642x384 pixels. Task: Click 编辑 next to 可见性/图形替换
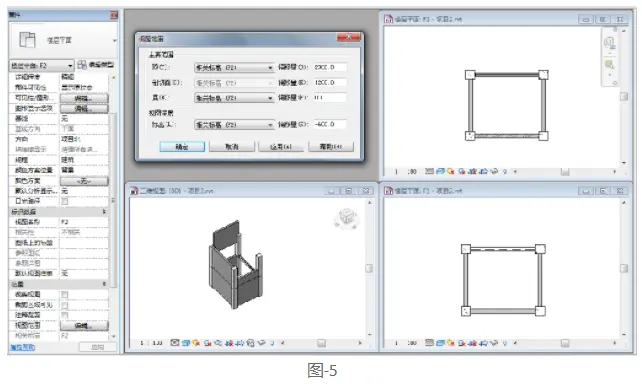(x=84, y=98)
